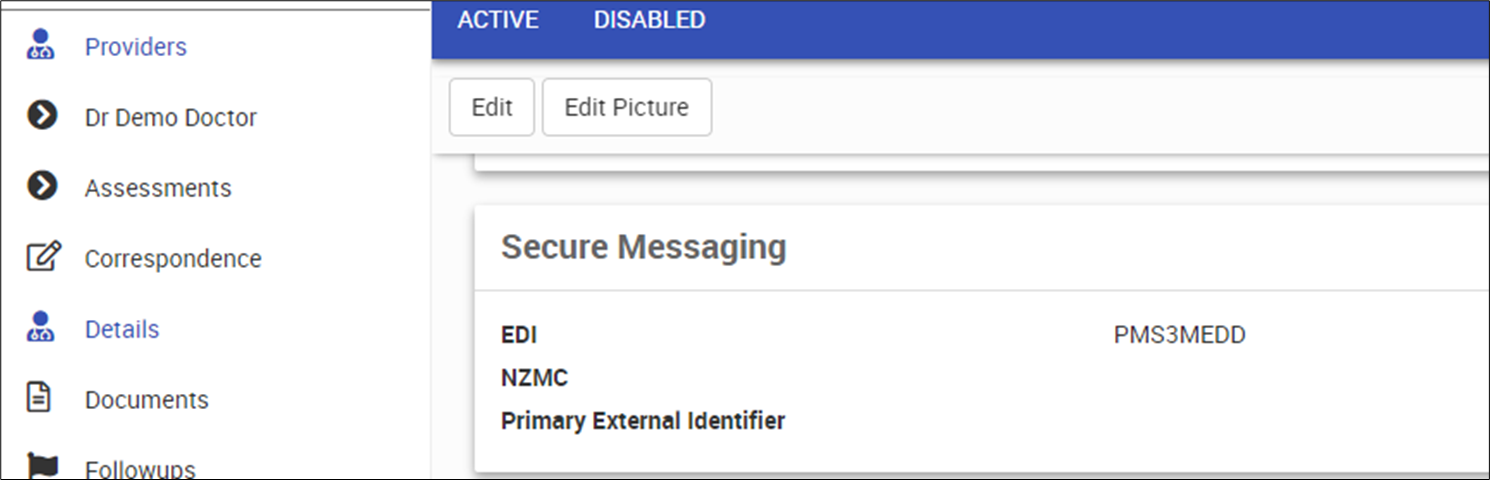Click the Secure Messaging card heading
Image resolution: width=1490 pixels, height=480 pixels.
[643, 247]
